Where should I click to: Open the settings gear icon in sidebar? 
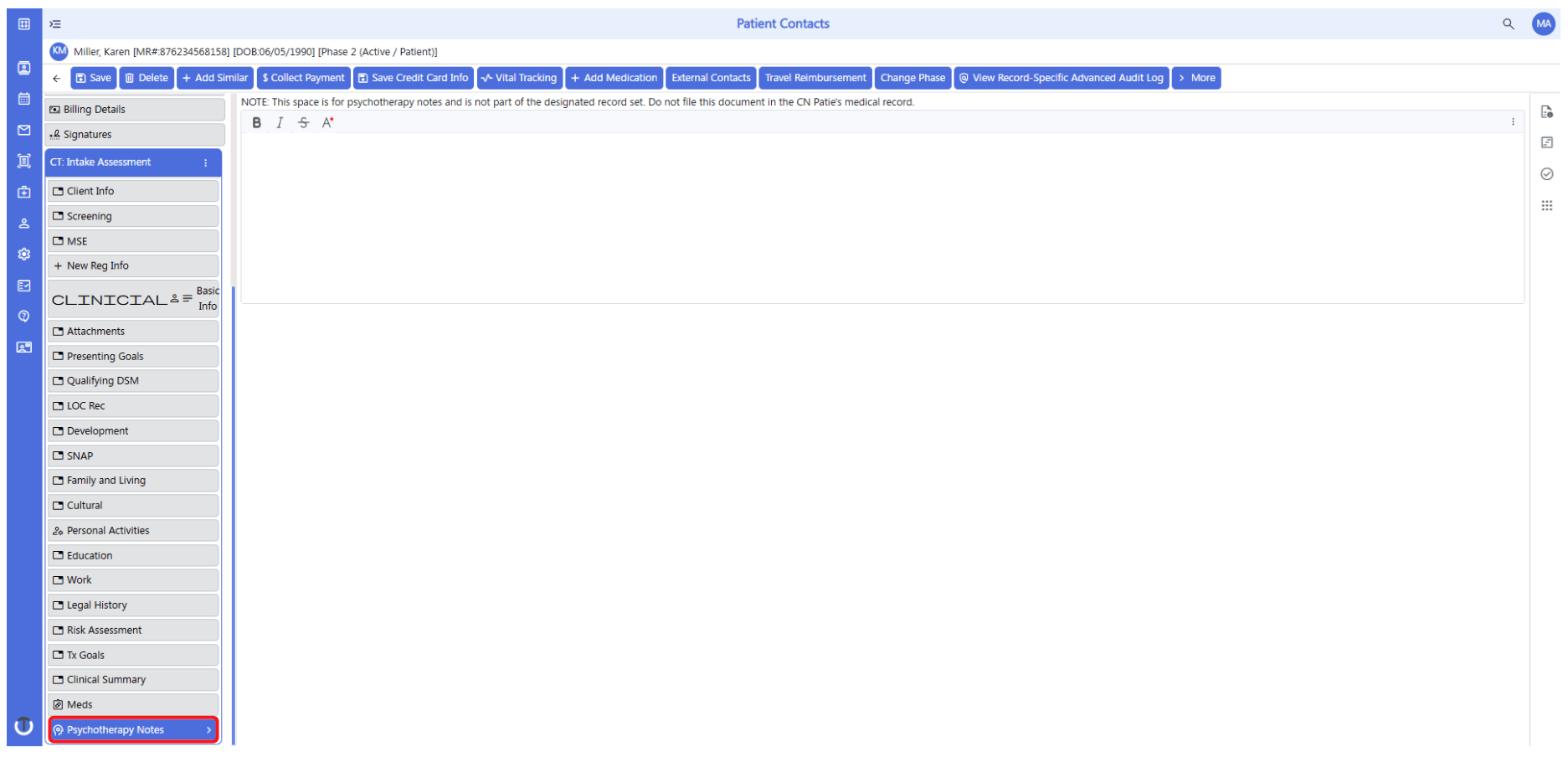[24, 255]
